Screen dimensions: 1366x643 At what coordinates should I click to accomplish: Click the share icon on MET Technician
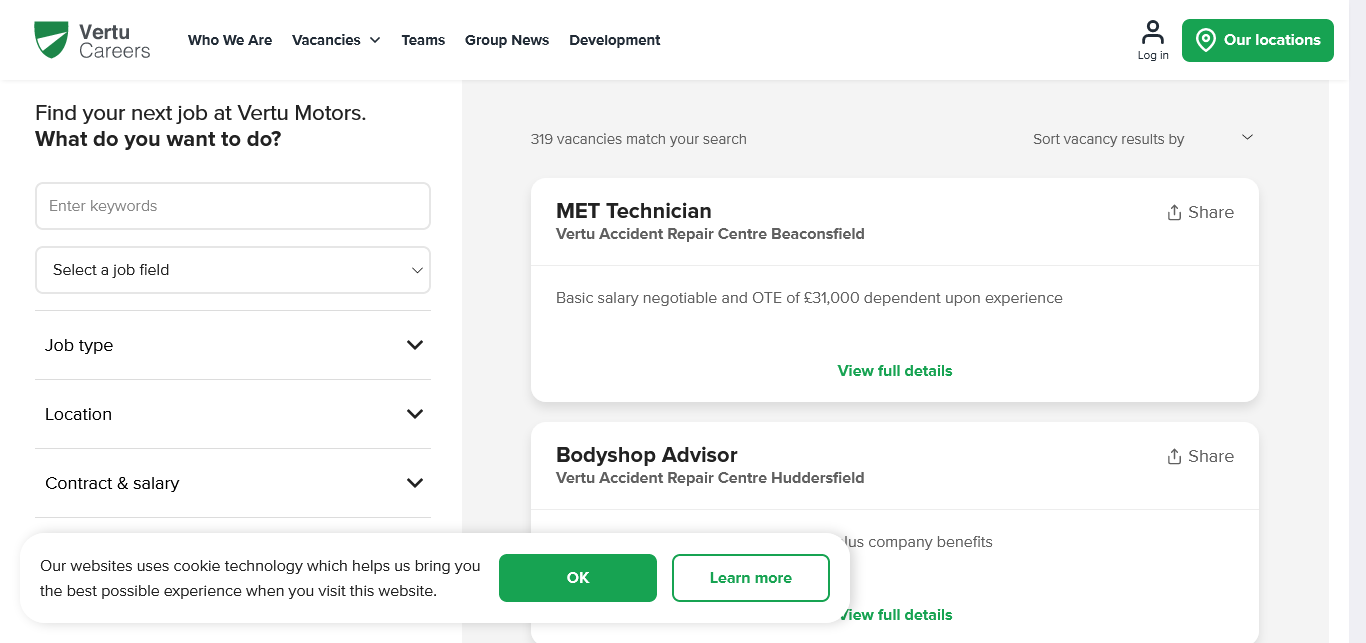(x=1174, y=213)
